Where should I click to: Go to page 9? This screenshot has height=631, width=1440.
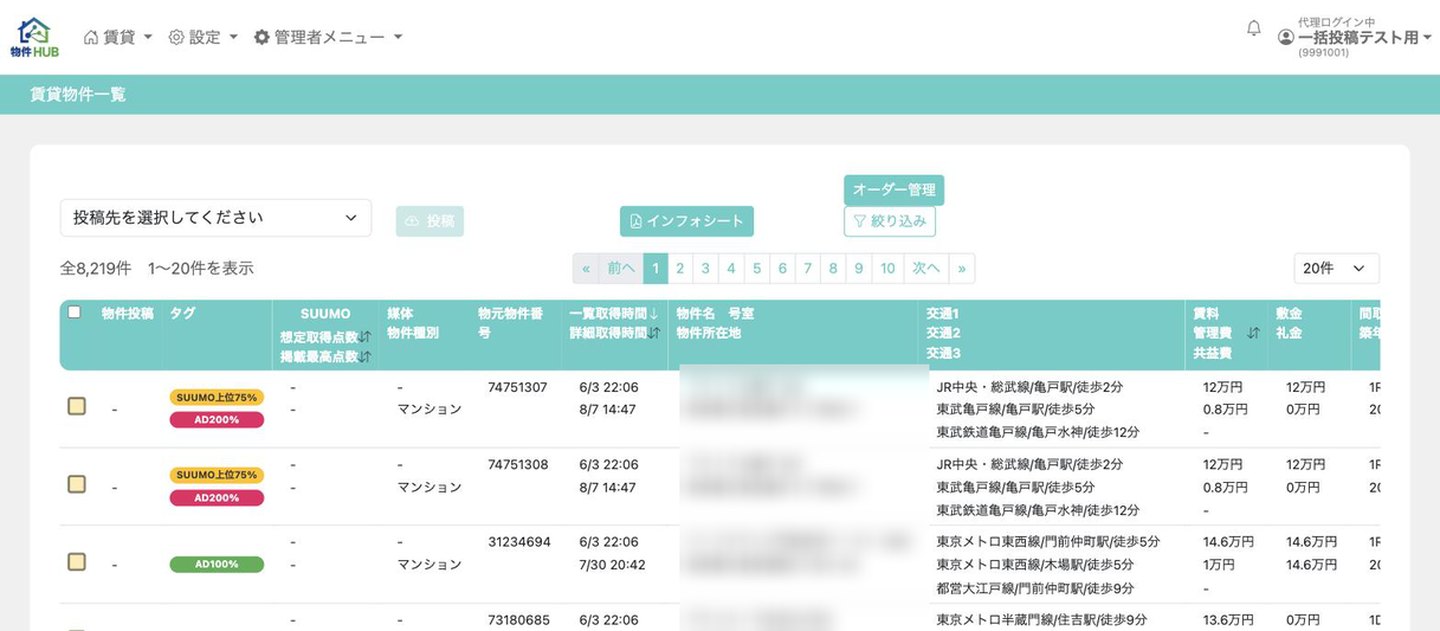(859, 268)
